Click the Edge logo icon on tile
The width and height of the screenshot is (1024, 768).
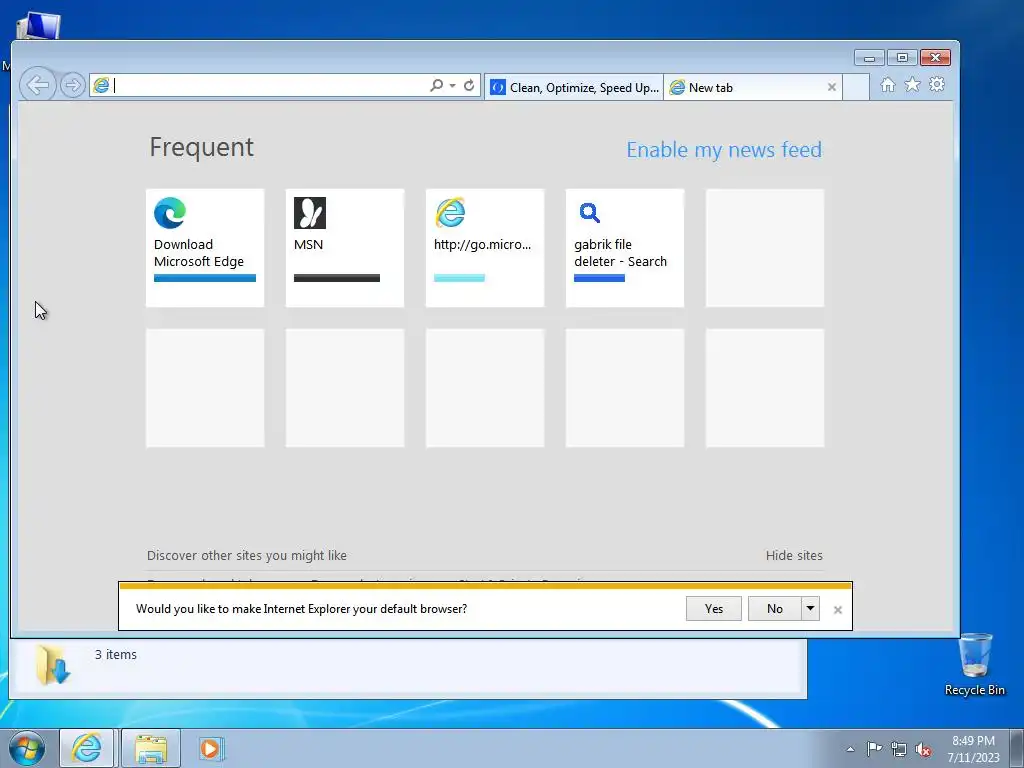[170, 213]
